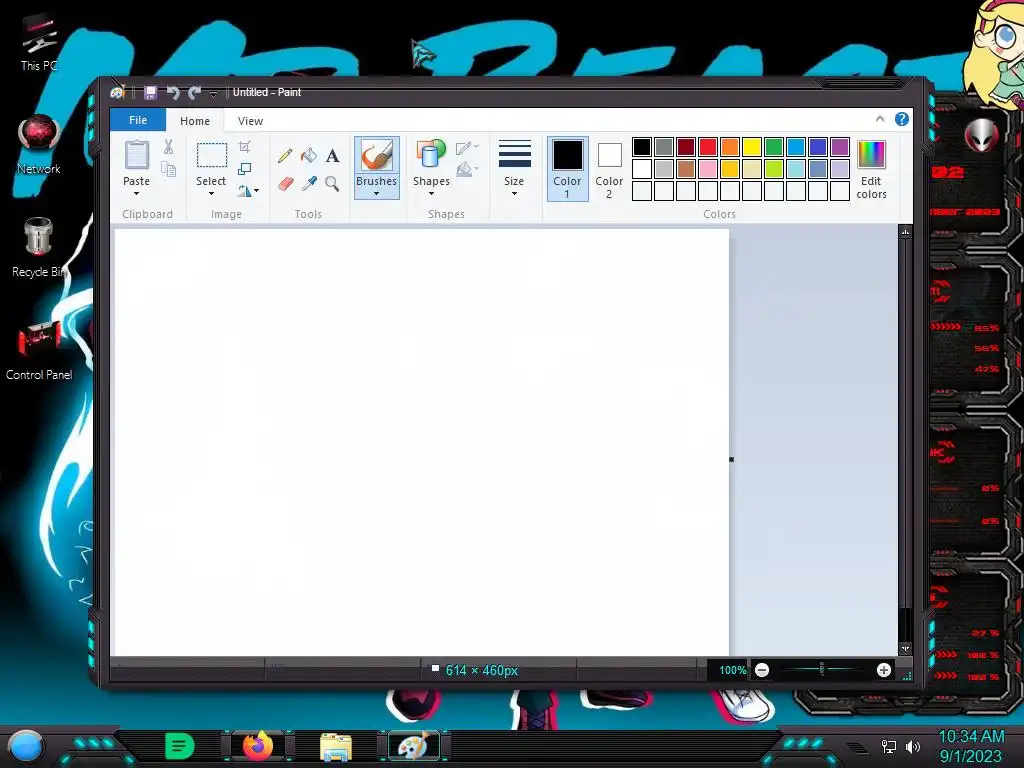Open the volume speaker tray icon
This screenshot has height=768, width=1024.
coord(913,746)
